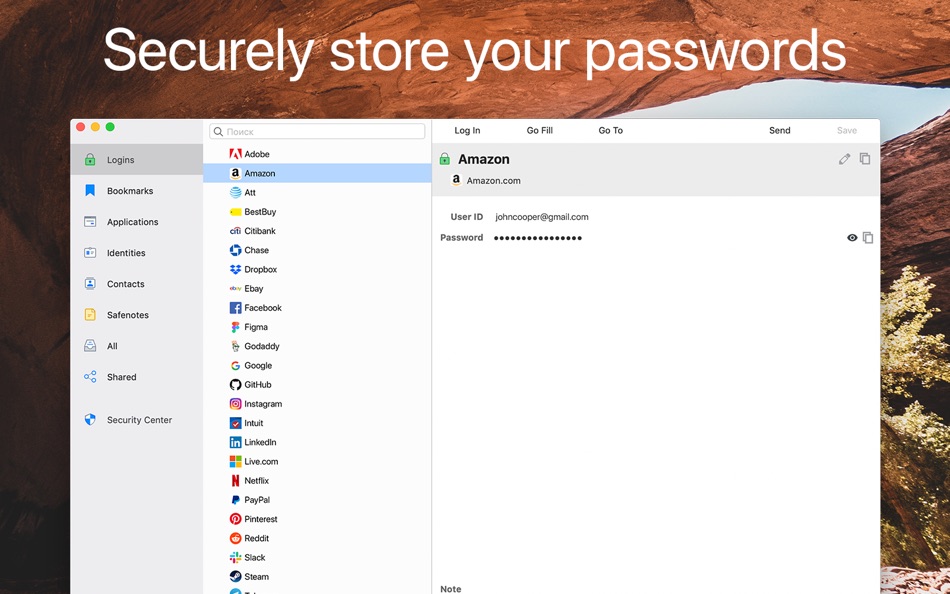Click the All inbox tray icon
The width and height of the screenshot is (950, 594).
[90, 346]
